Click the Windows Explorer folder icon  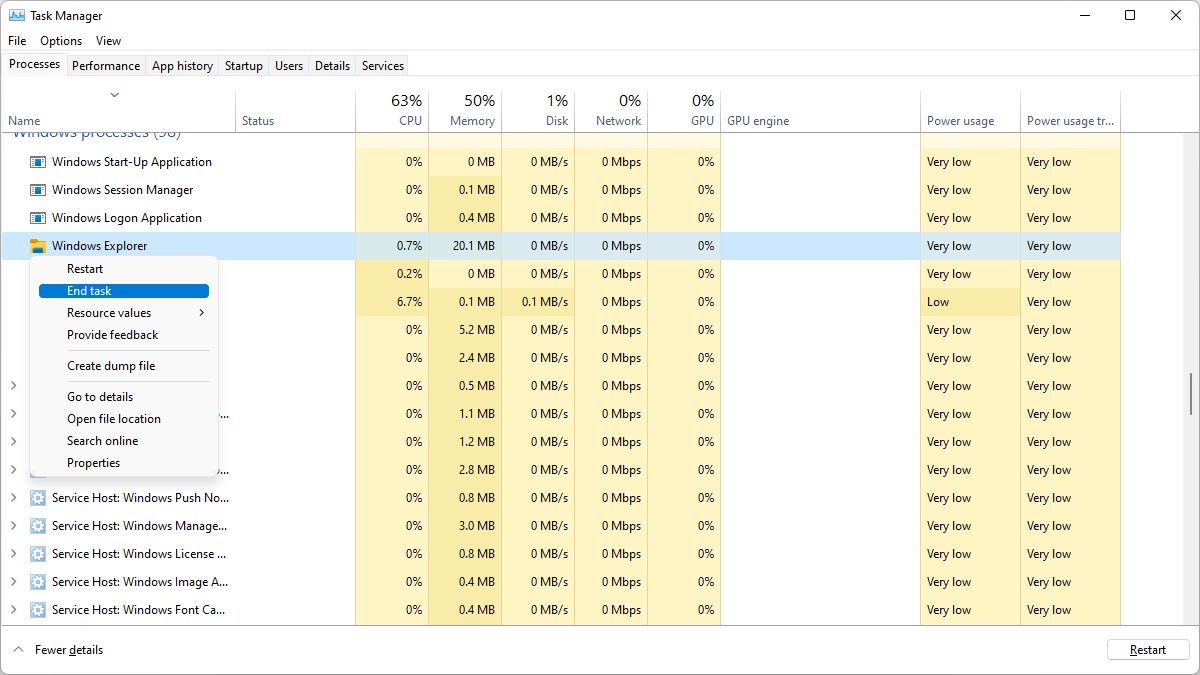38,246
